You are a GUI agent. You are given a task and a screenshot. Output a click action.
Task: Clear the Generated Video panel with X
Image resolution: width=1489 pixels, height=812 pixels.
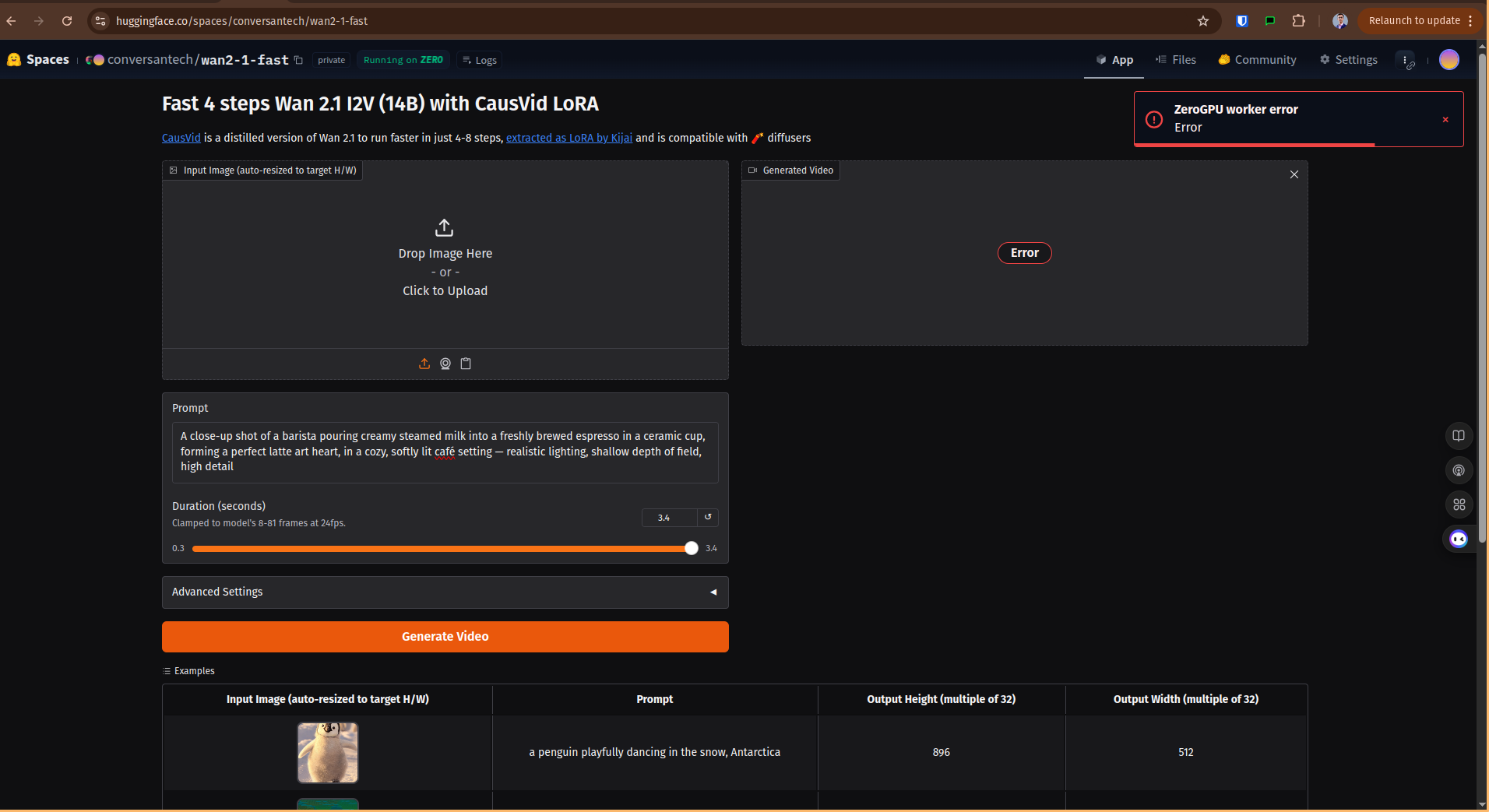coord(1294,174)
